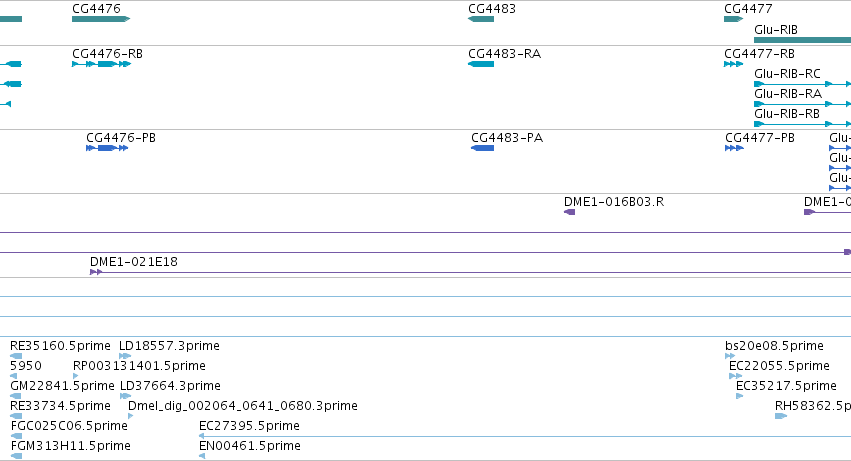Select the RE35160.5prime EST glyph
Screen dimensions: 851x461
coord(16,356)
